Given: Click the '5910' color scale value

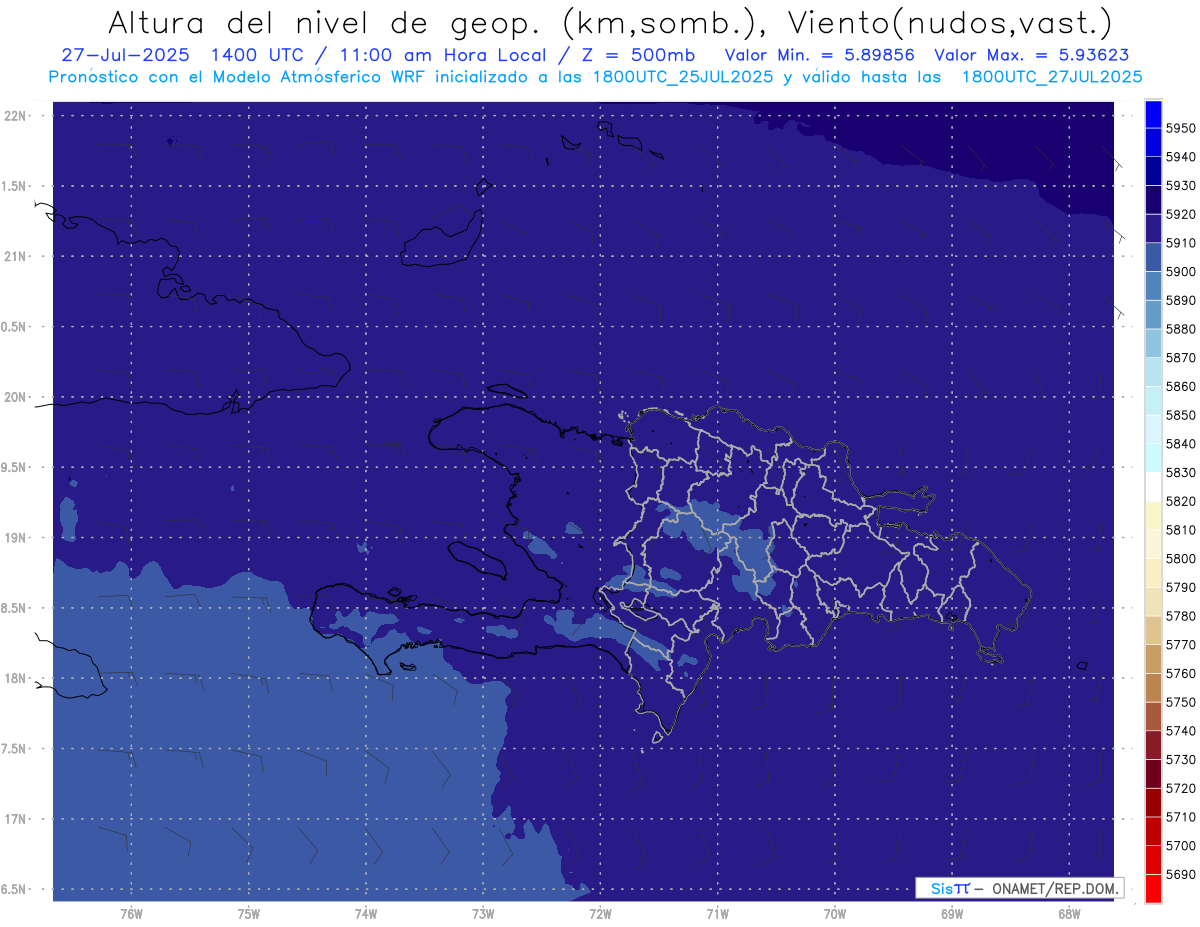Looking at the screenshot, I should pyautogui.click(x=1181, y=243).
